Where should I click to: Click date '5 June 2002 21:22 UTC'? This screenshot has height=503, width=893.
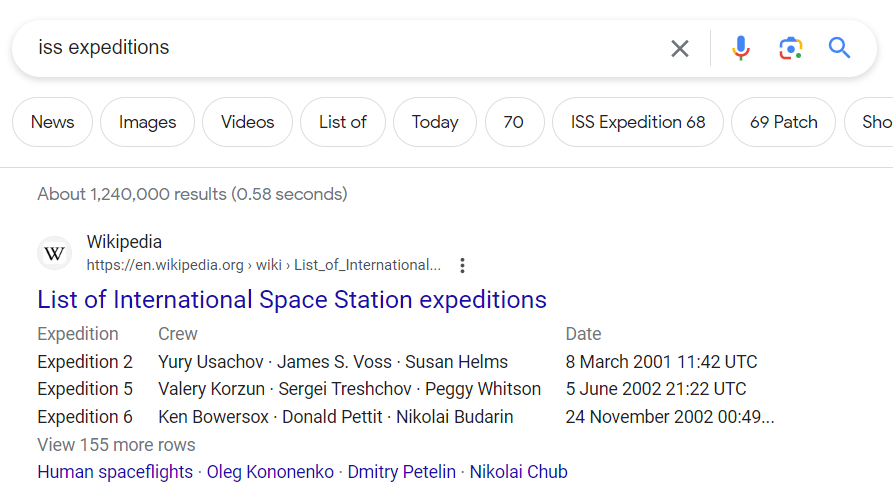click(x=656, y=389)
